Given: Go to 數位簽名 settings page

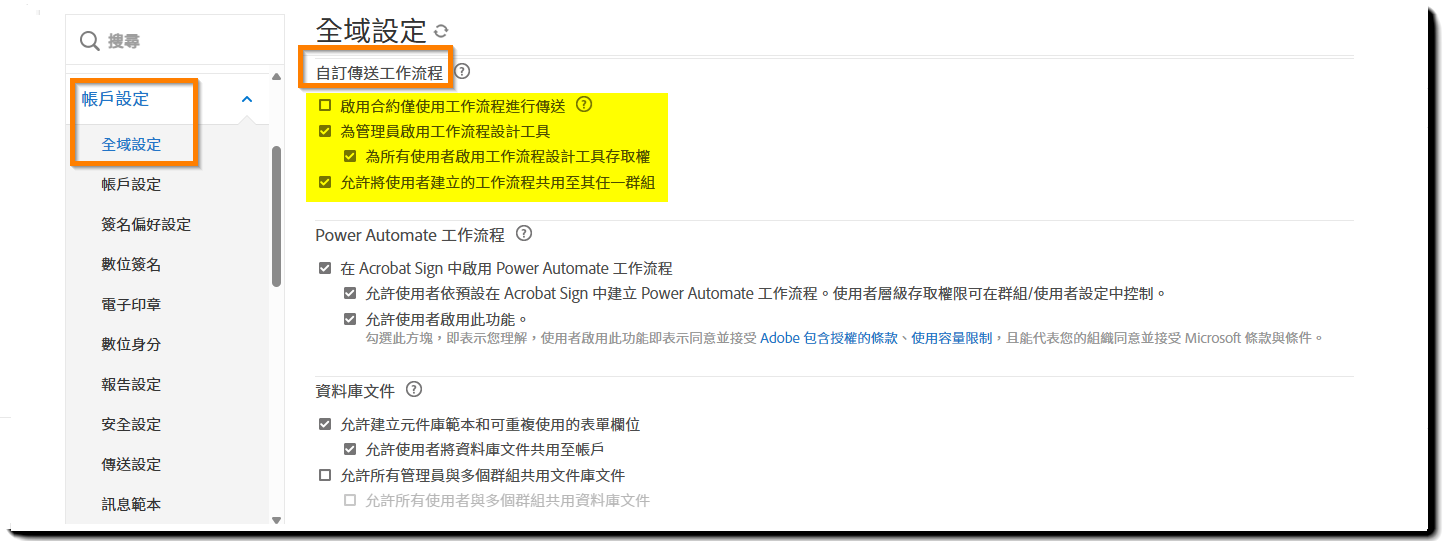Looking at the screenshot, I should click(131, 265).
